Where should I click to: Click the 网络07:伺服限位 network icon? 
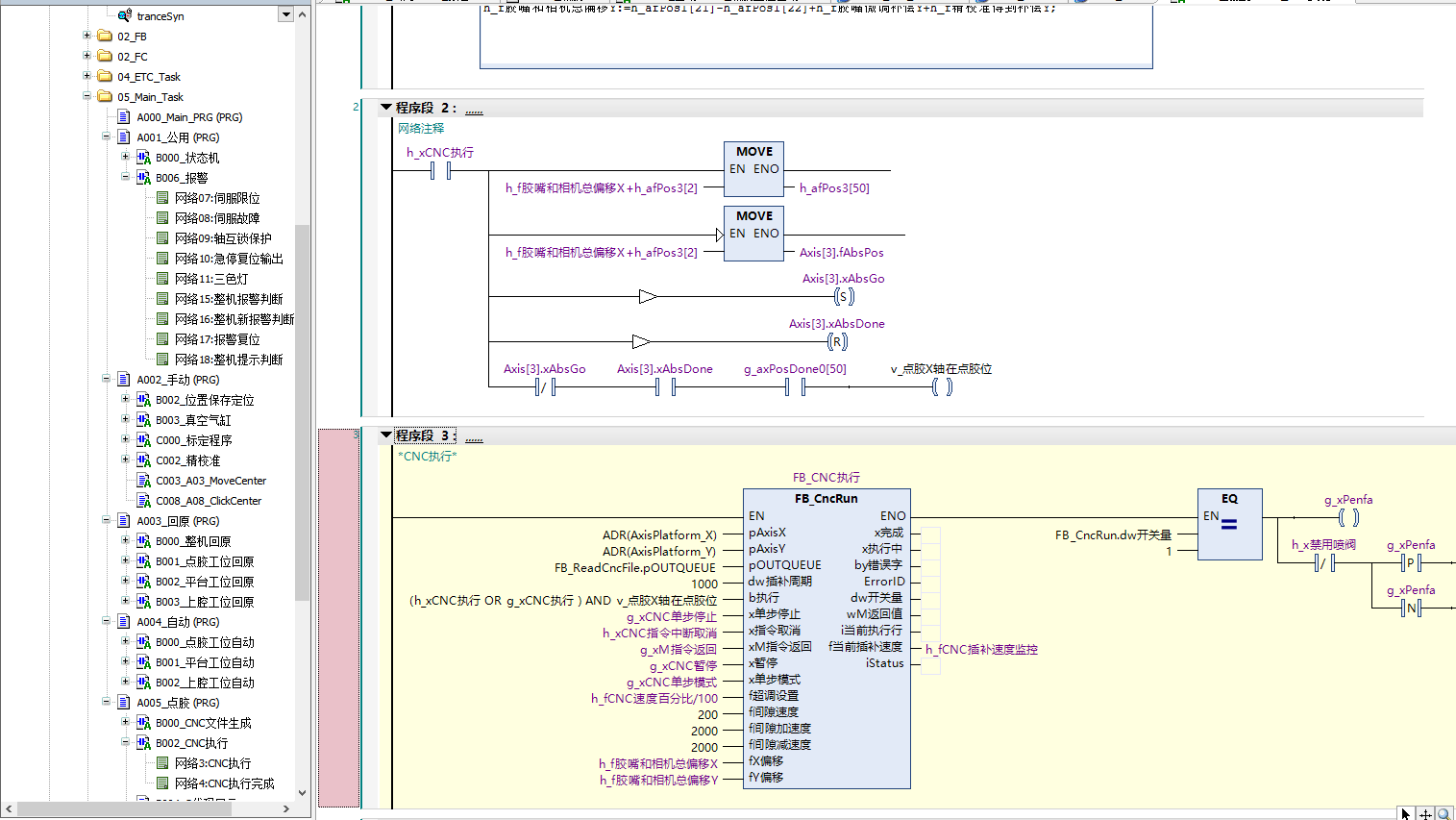(162, 197)
